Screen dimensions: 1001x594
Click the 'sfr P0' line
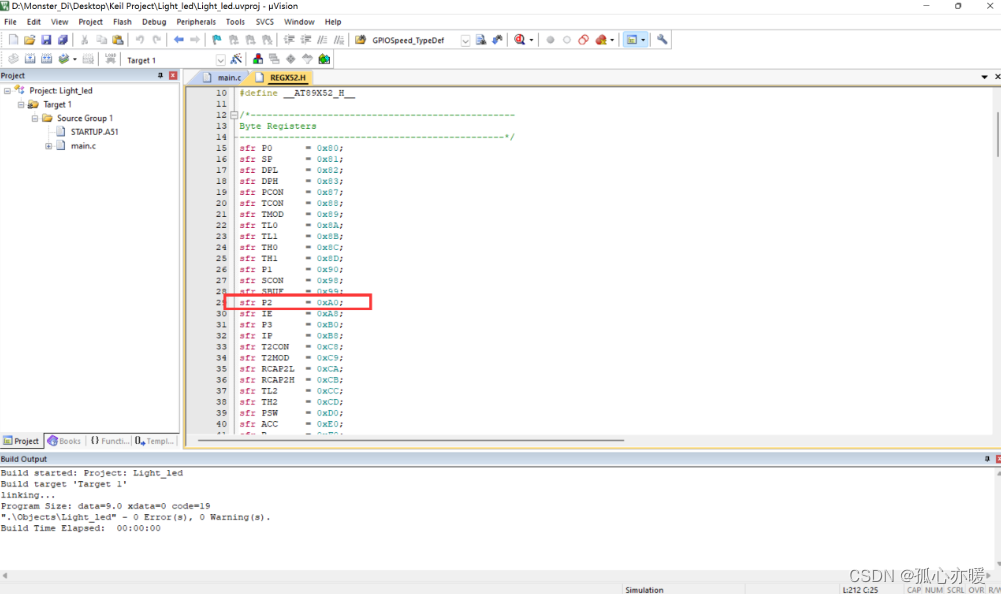coord(291,148)
